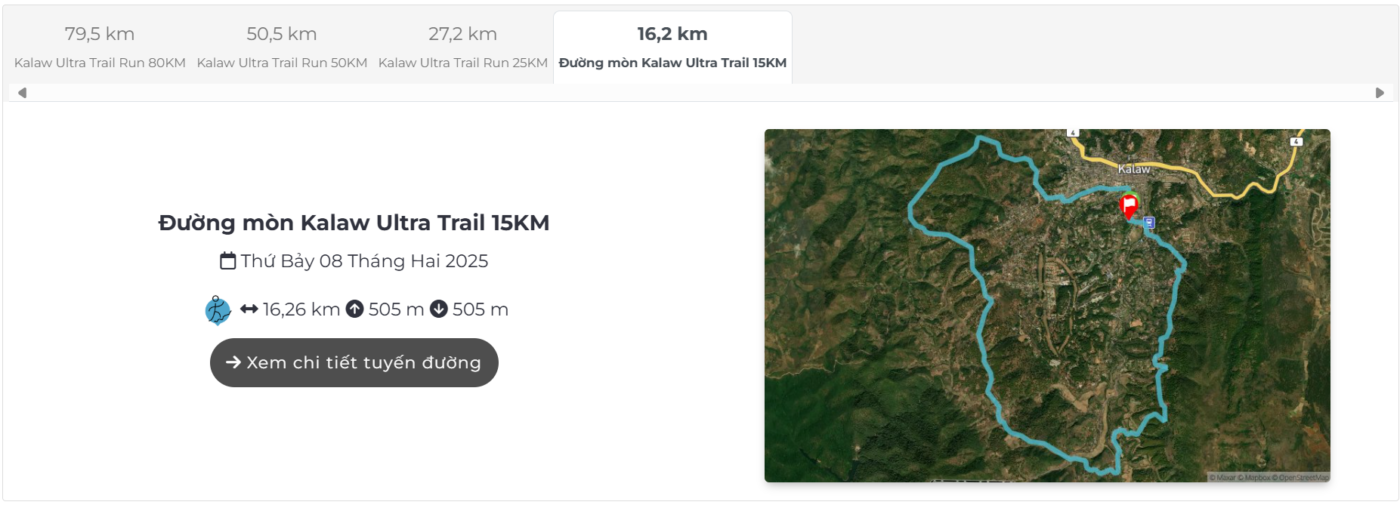The image size is (1400, 508).
Task: Click the arrow icon inside route details button
Action: [x=233, y=363]
